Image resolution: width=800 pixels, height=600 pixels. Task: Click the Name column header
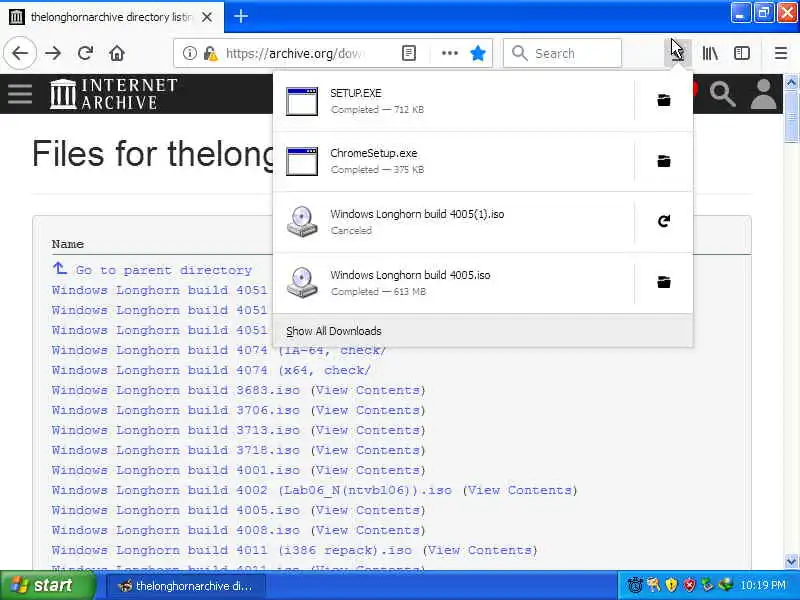(67, 244)
